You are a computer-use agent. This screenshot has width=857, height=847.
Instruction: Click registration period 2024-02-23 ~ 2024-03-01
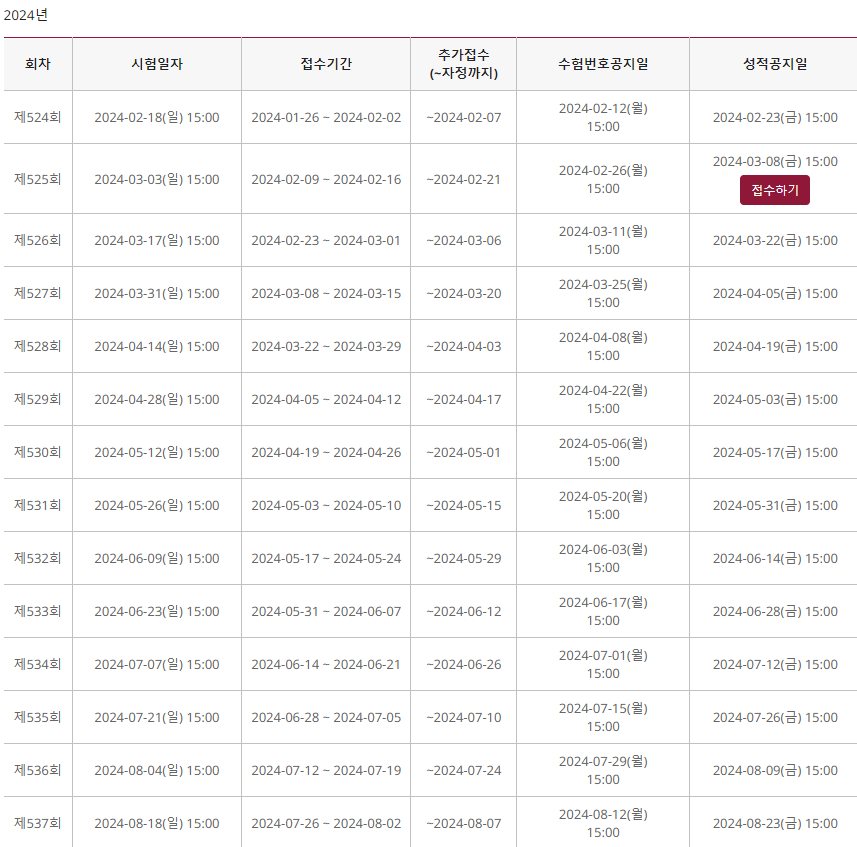(326, 240)
